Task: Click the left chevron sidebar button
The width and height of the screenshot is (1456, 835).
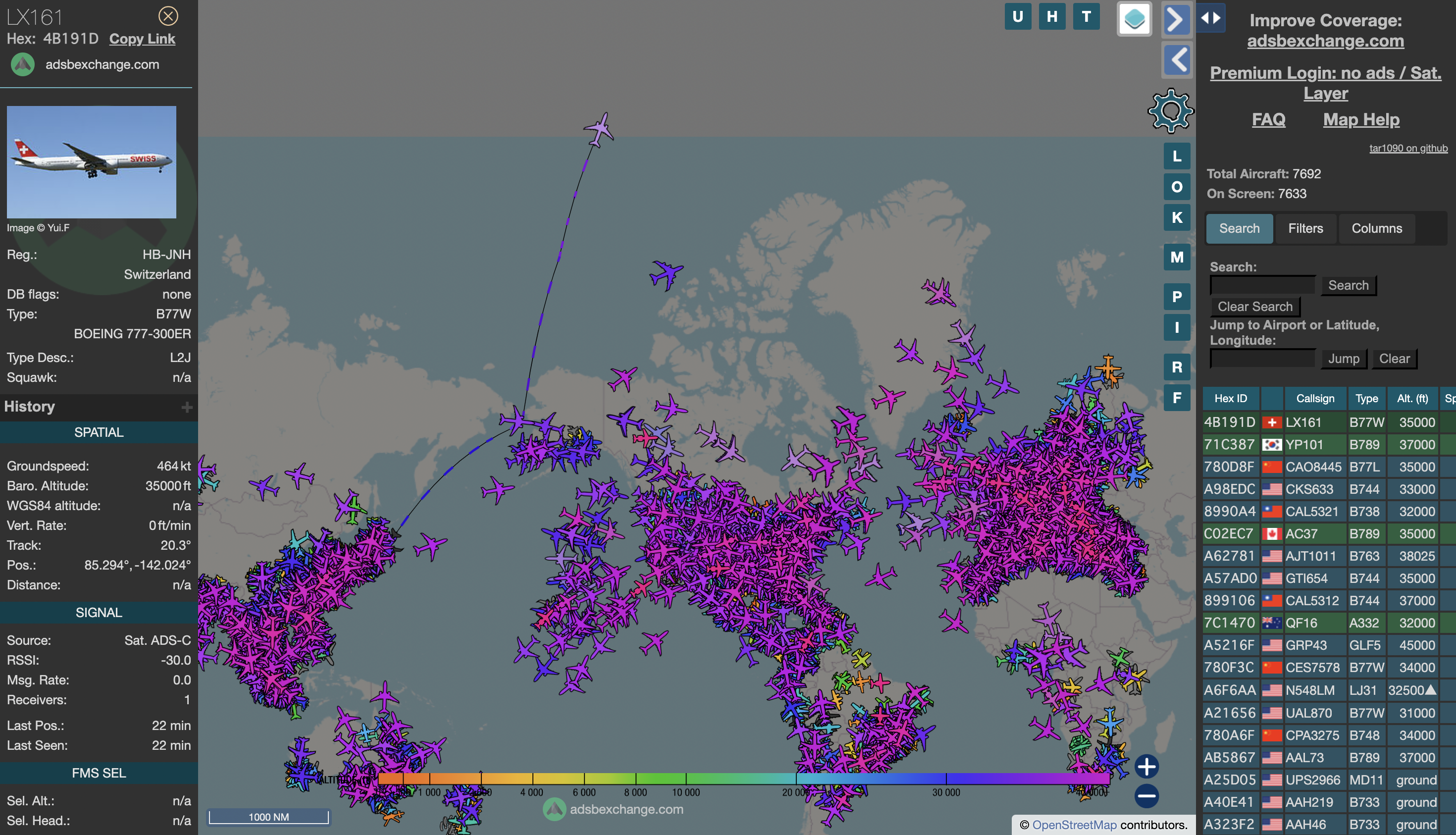Action: 1177,59
